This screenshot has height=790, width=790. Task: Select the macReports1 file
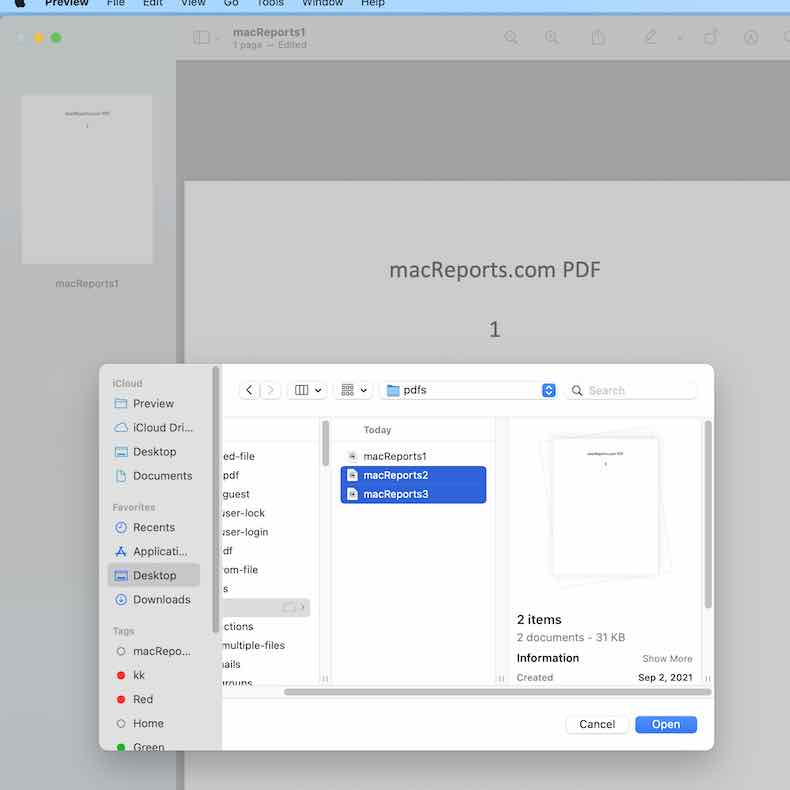[413, 456]
